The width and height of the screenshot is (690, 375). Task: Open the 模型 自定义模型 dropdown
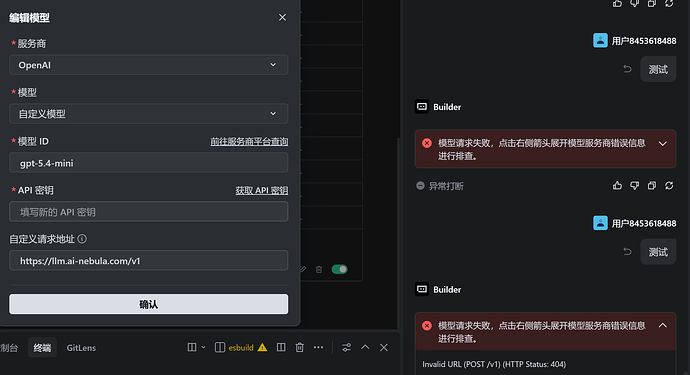(x=149, y=114)
